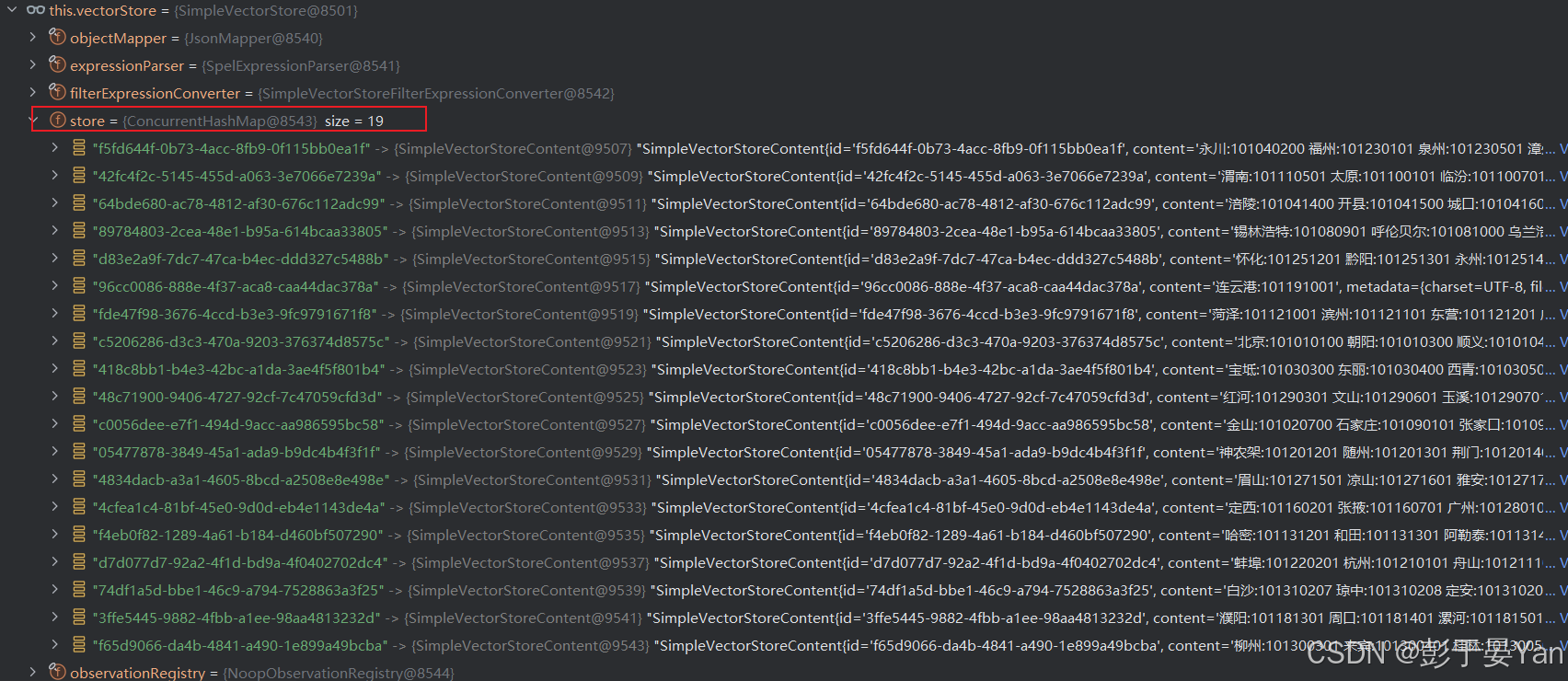Expand the filterExpressionConverter field

click(x=33, y=93)
